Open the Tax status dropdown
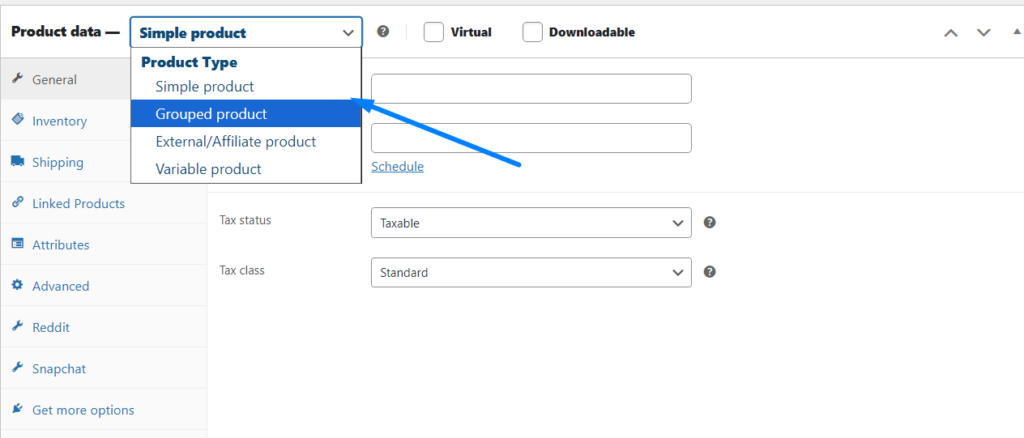The width and height of the screenshot is (1024, 438). 531,223
